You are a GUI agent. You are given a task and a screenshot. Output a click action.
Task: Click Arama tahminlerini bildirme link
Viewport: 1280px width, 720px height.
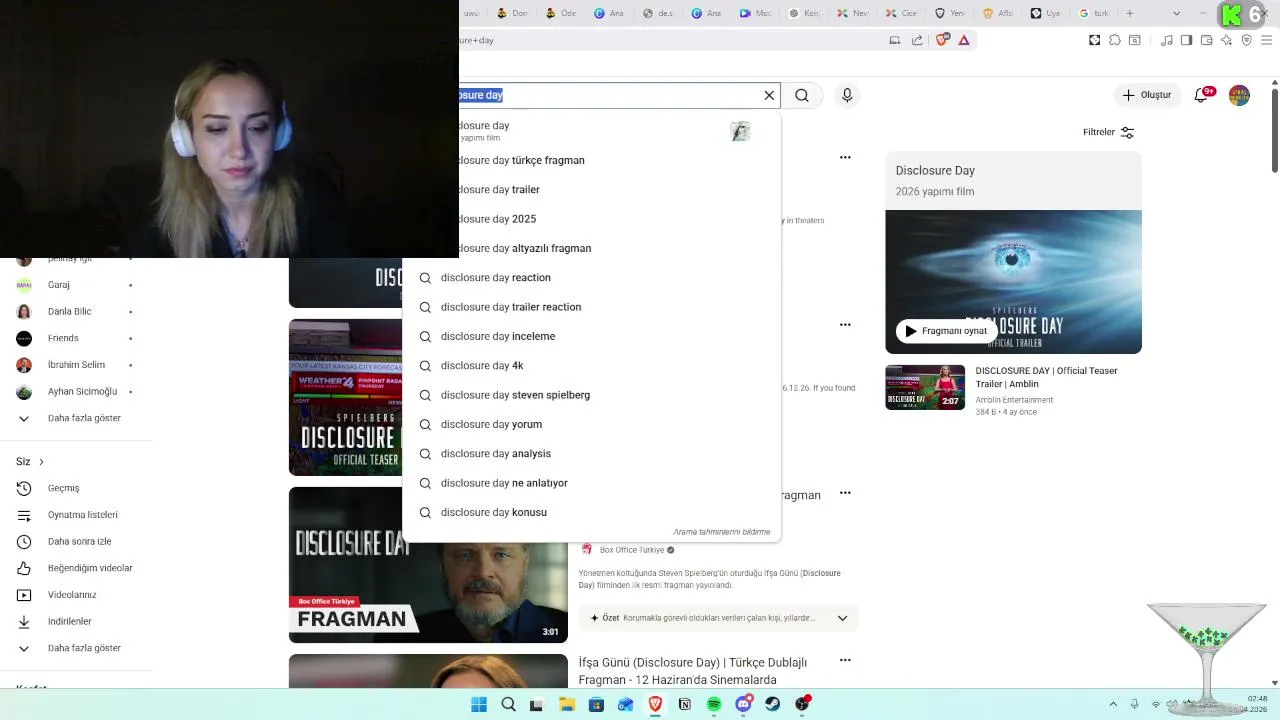point(721,532)
